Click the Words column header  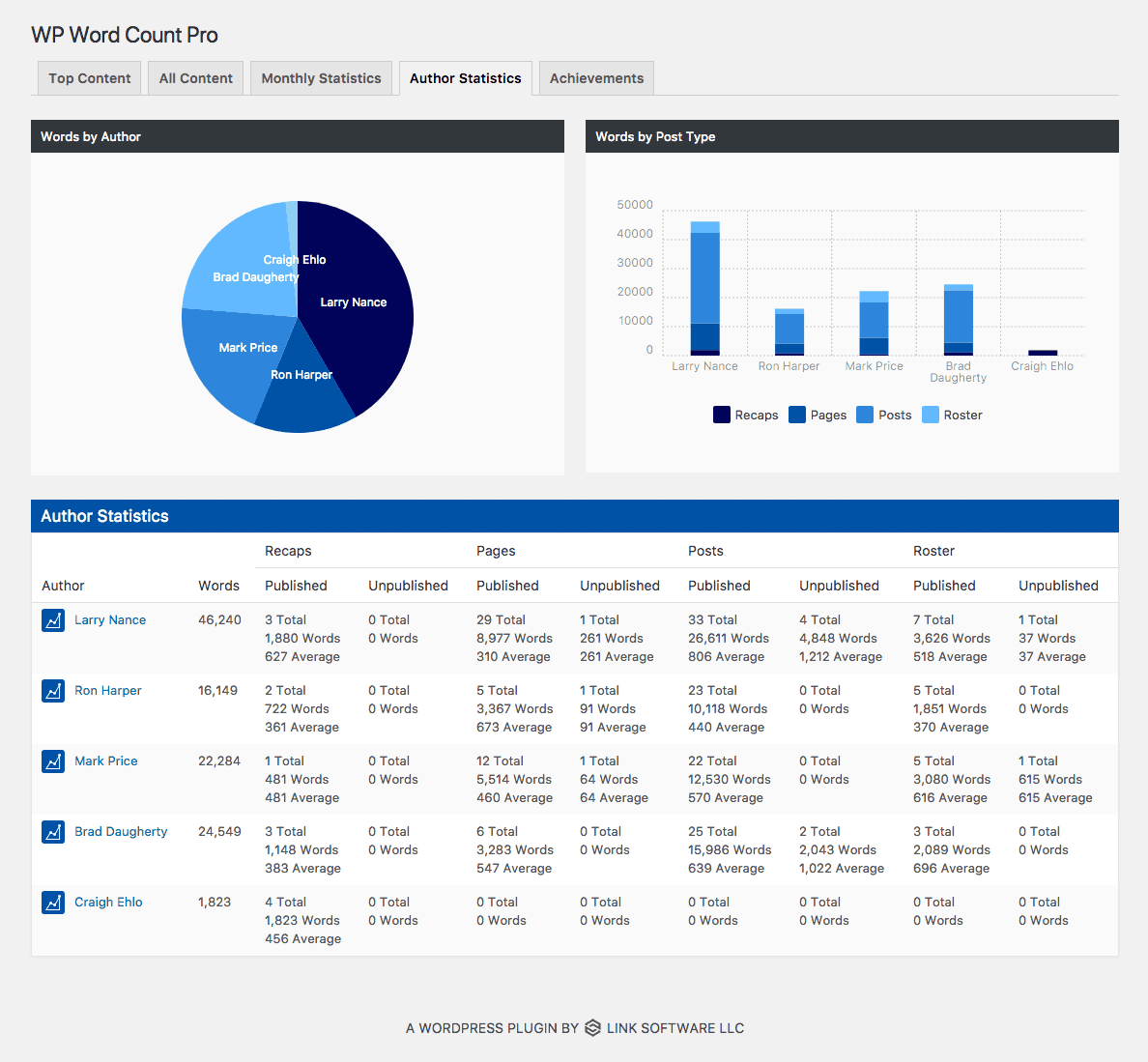click(x=219, y=586)
